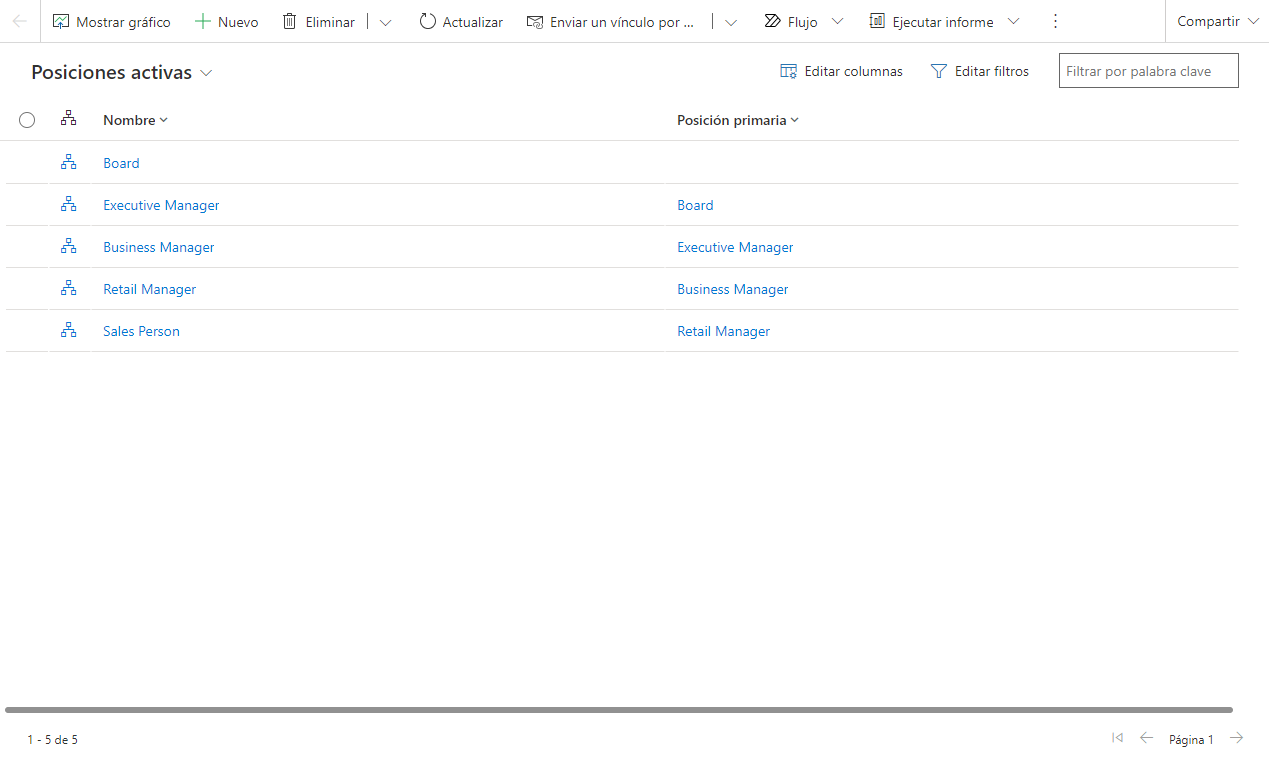Click Enviar un vínculo por email button
1269x757 pixels.
[x=611, y=21]
